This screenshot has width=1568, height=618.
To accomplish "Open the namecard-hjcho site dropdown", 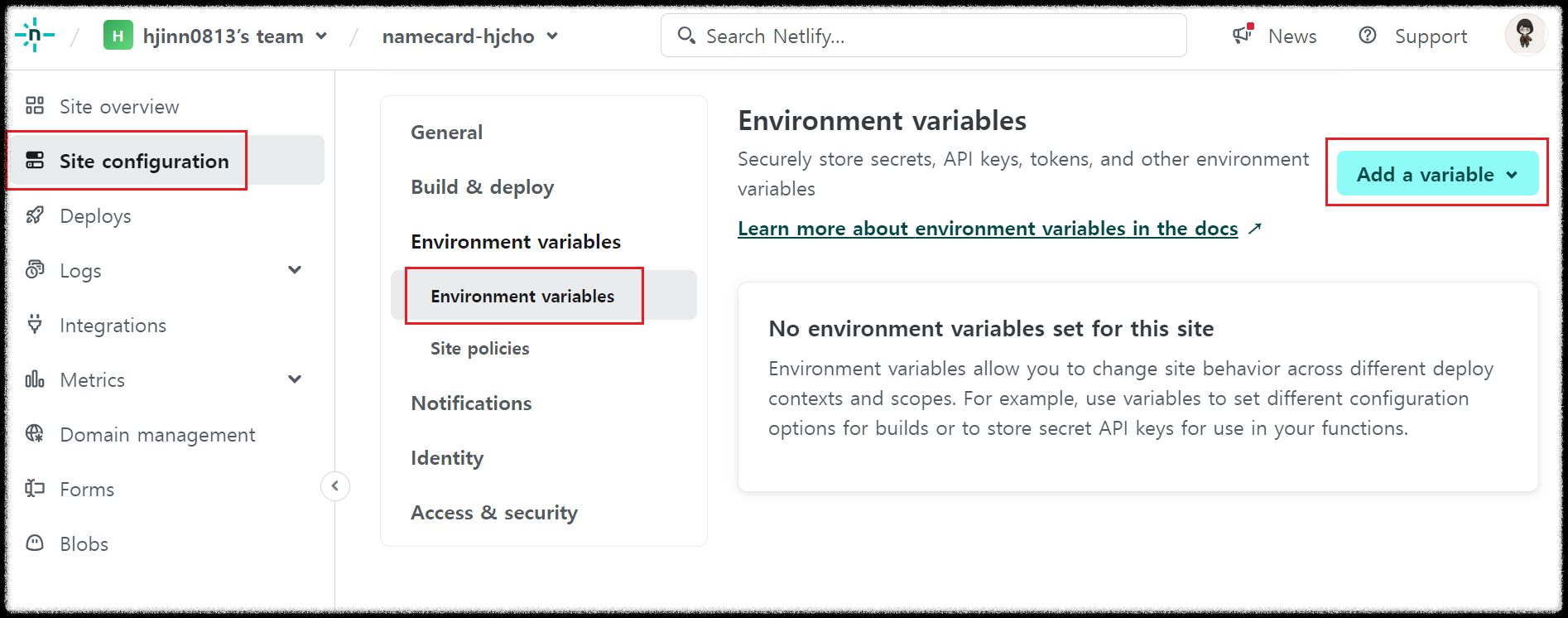I will click(552, 36).
